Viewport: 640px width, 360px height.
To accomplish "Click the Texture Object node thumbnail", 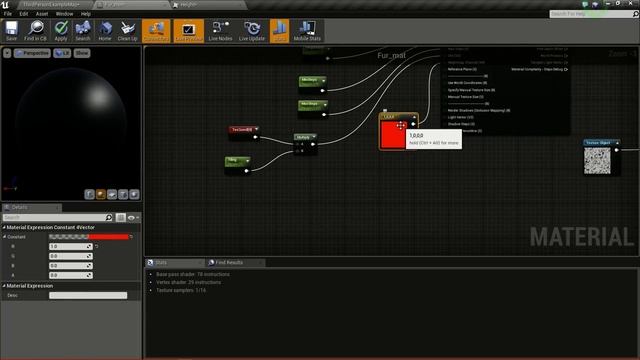I will 597,161.
